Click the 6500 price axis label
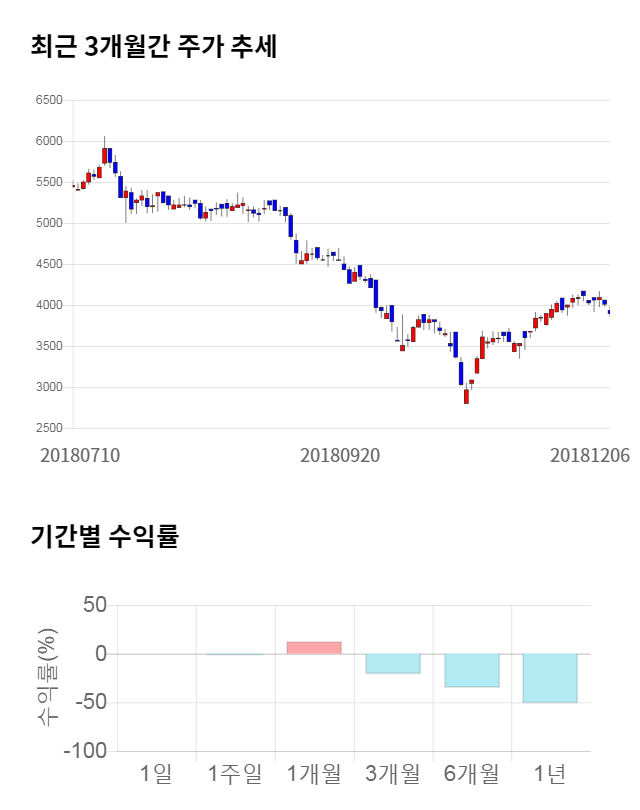This screenshot has width=640, height=810. [x=48, y=100]
